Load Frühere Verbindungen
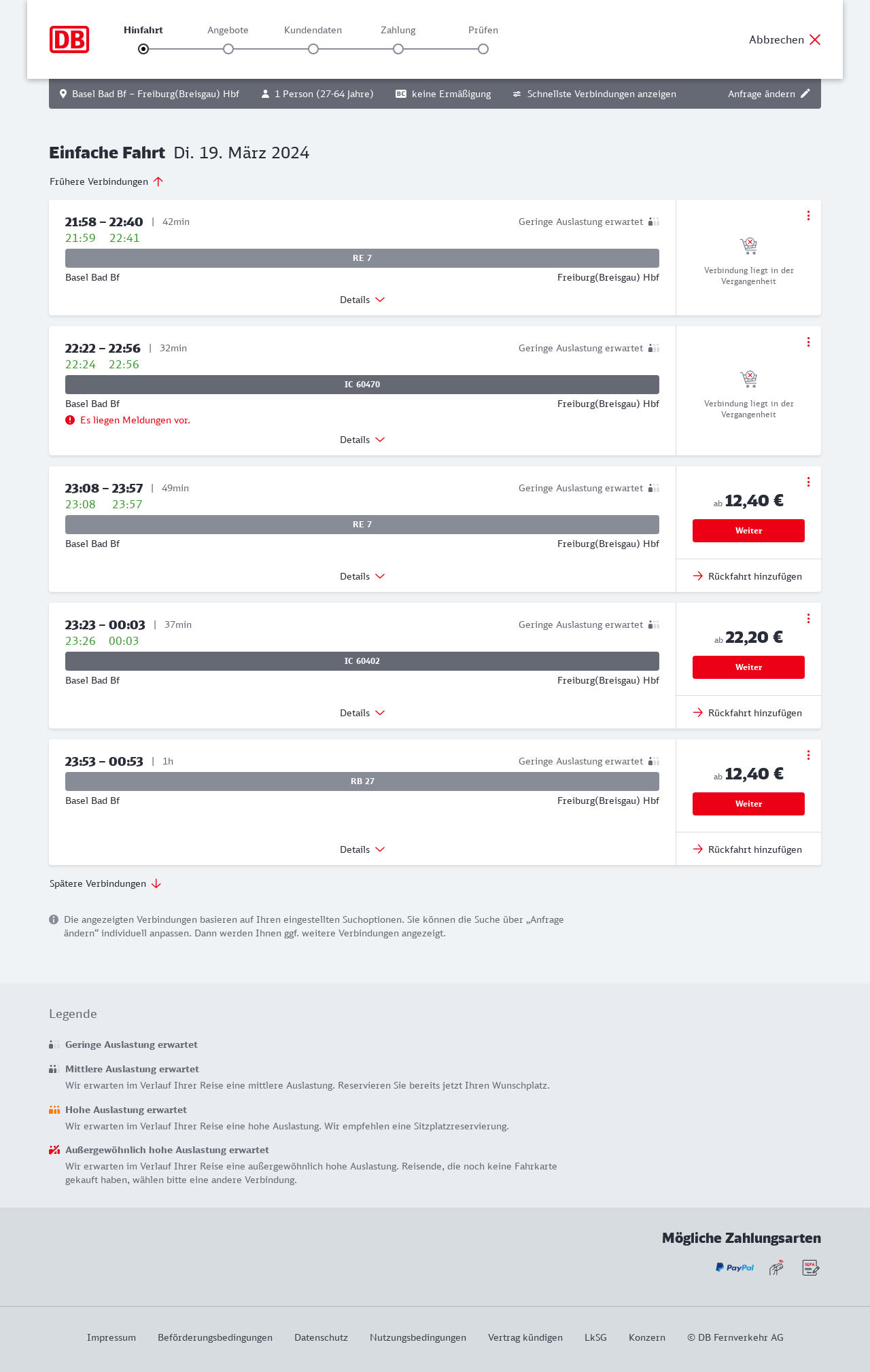870x1372 pixels. [106, 181]
